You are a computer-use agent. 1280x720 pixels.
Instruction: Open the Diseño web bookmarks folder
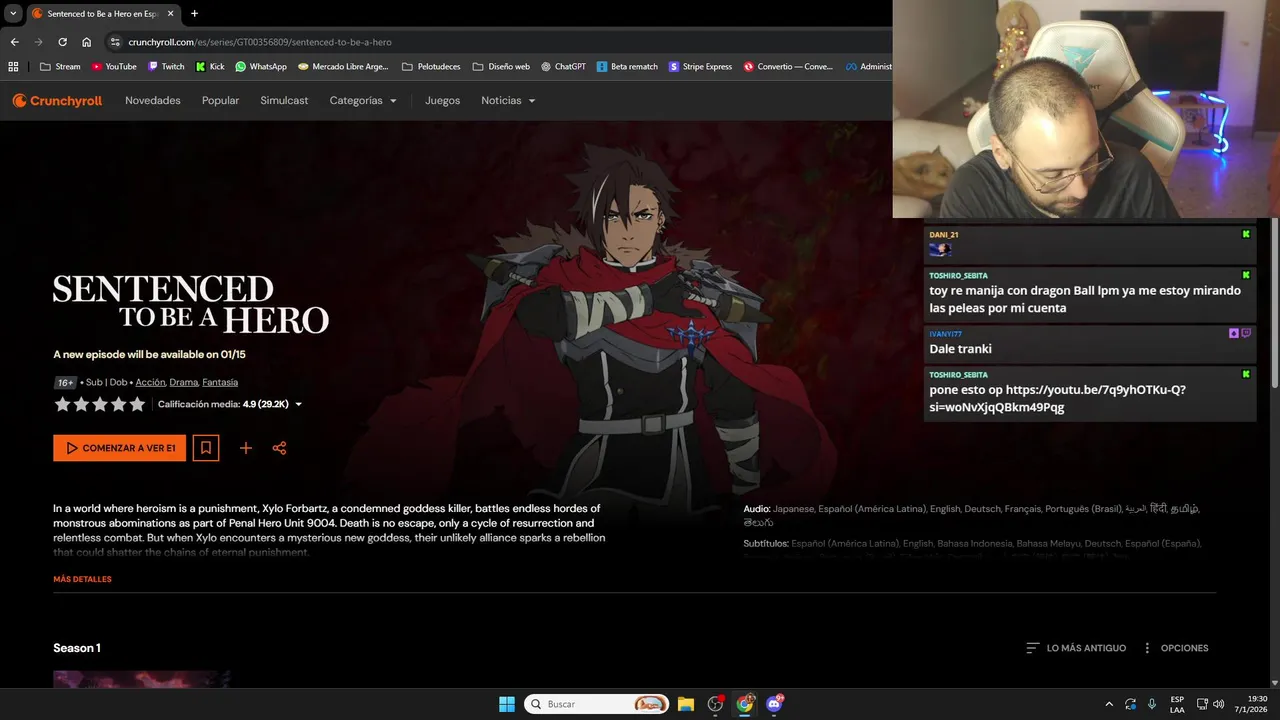coord(500,67)
